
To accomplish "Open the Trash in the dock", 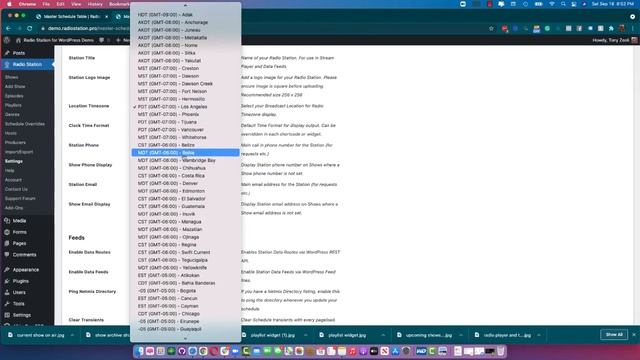I will click(x=501, y=351).
